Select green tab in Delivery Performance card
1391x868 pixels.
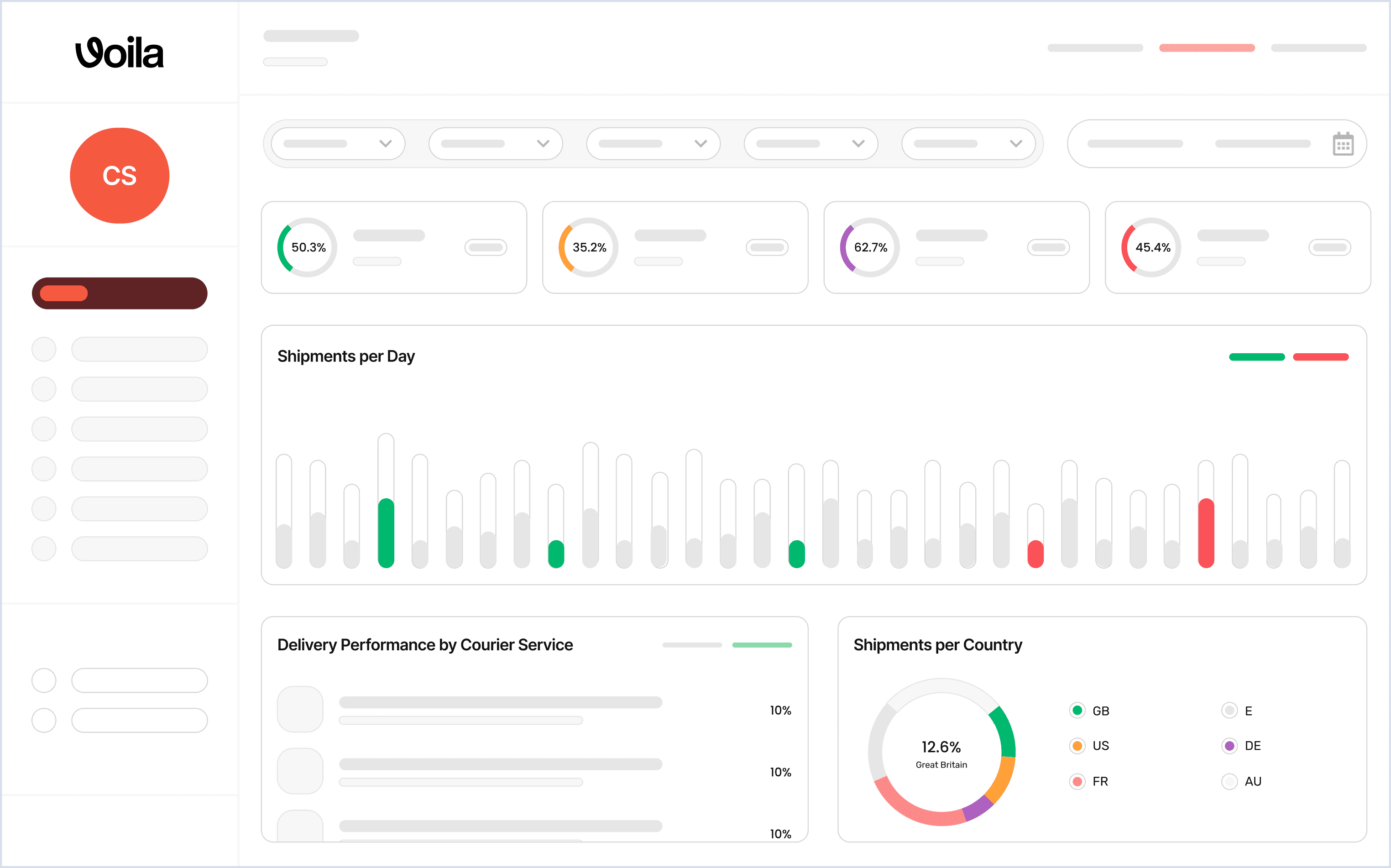coord(762,645)
